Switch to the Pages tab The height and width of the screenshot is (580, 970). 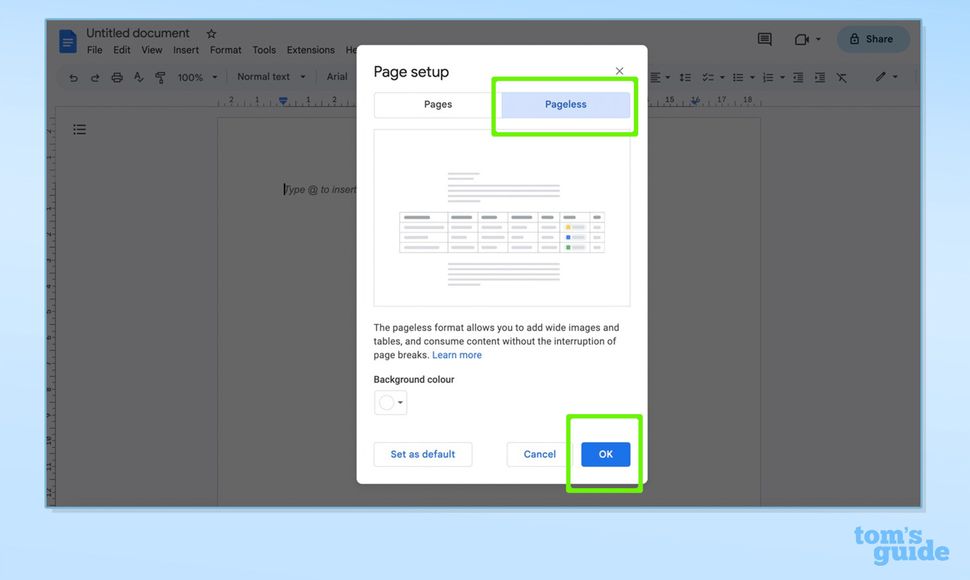point(440,104)
